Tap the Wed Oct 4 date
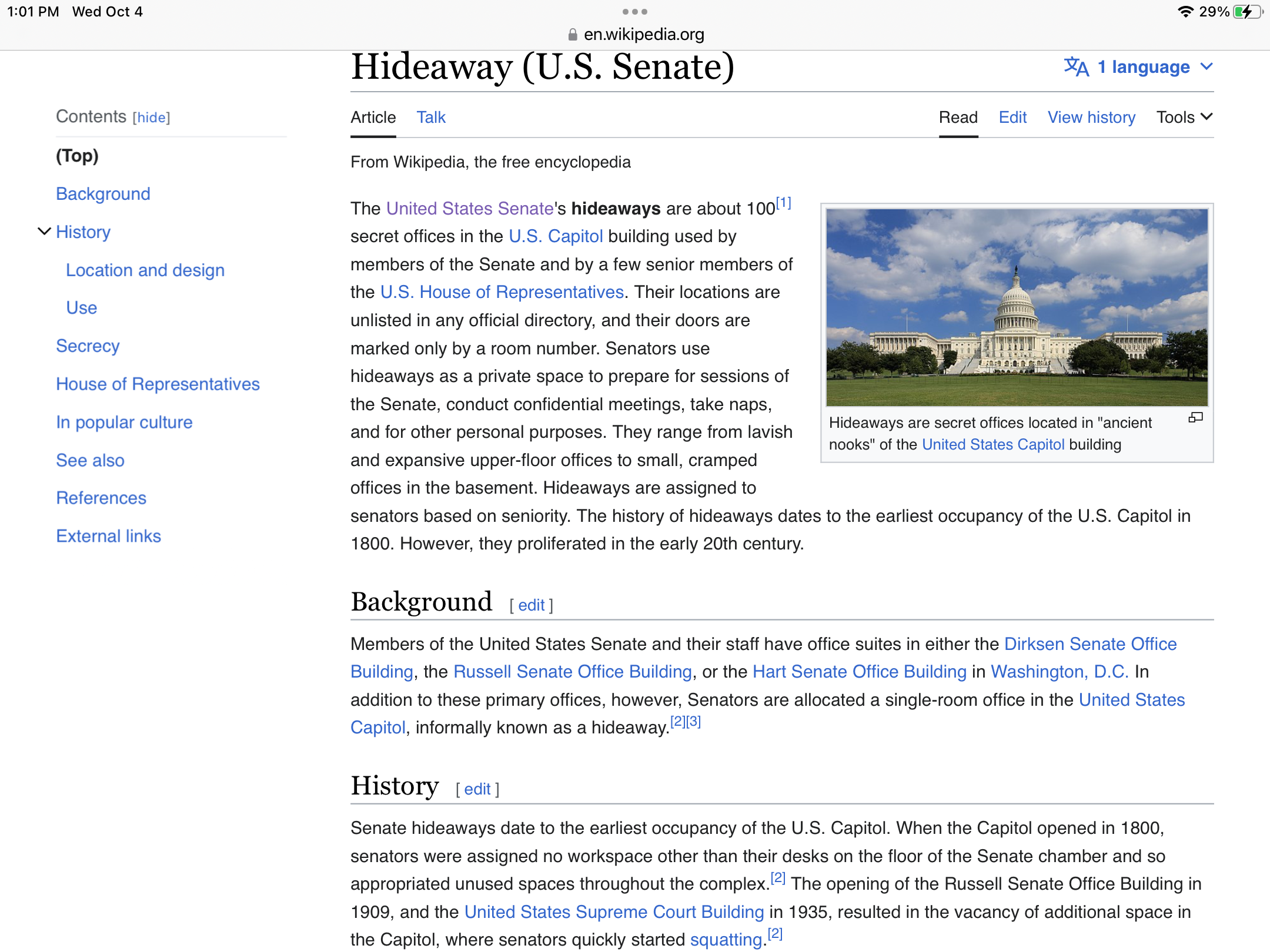The image size is (1270, 952). point(108,12)
